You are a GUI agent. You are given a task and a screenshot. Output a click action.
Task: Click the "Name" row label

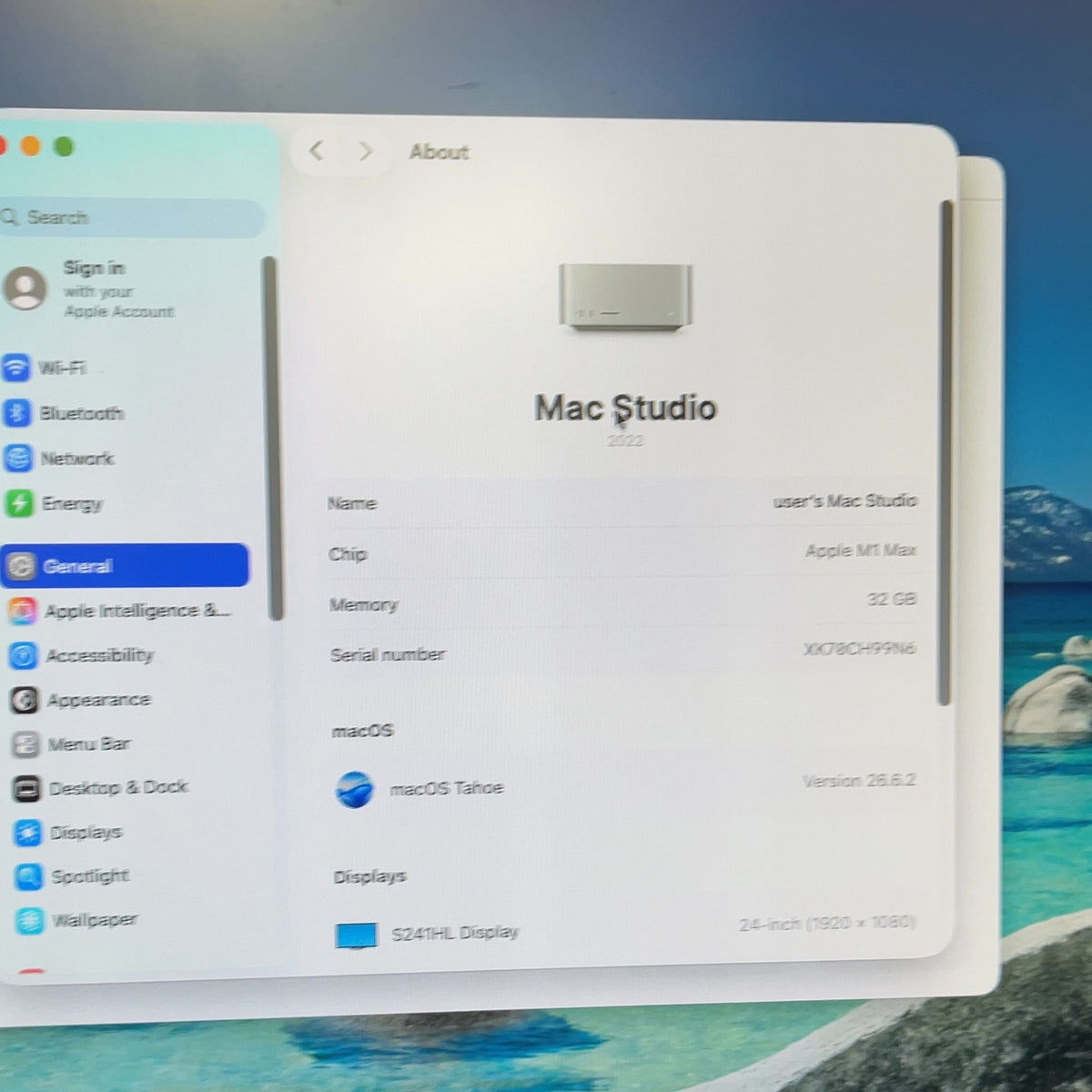pyautogui.click(x=351, y=503)
